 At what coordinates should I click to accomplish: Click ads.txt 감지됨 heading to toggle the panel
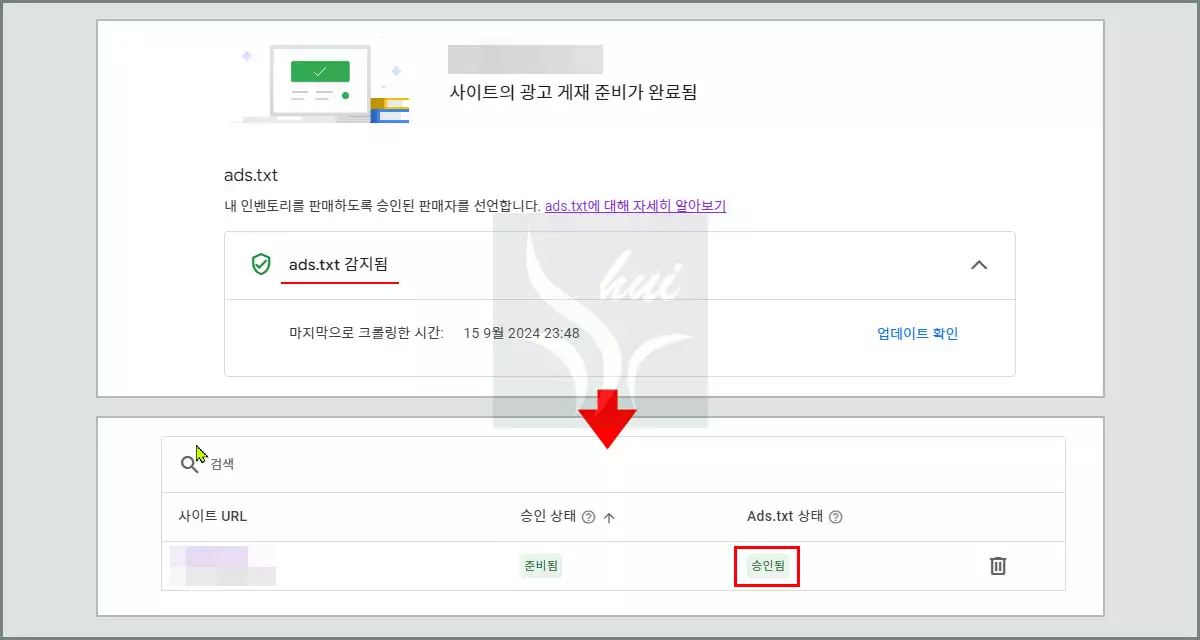click(x=340, y=265)
